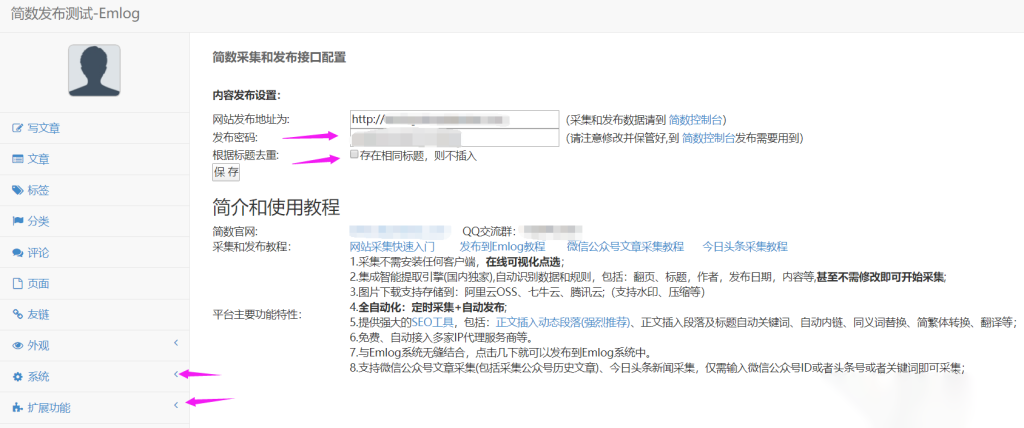Click the gear icon beside 系统
The image size is (1024, 428).
(x=18, y=377)
